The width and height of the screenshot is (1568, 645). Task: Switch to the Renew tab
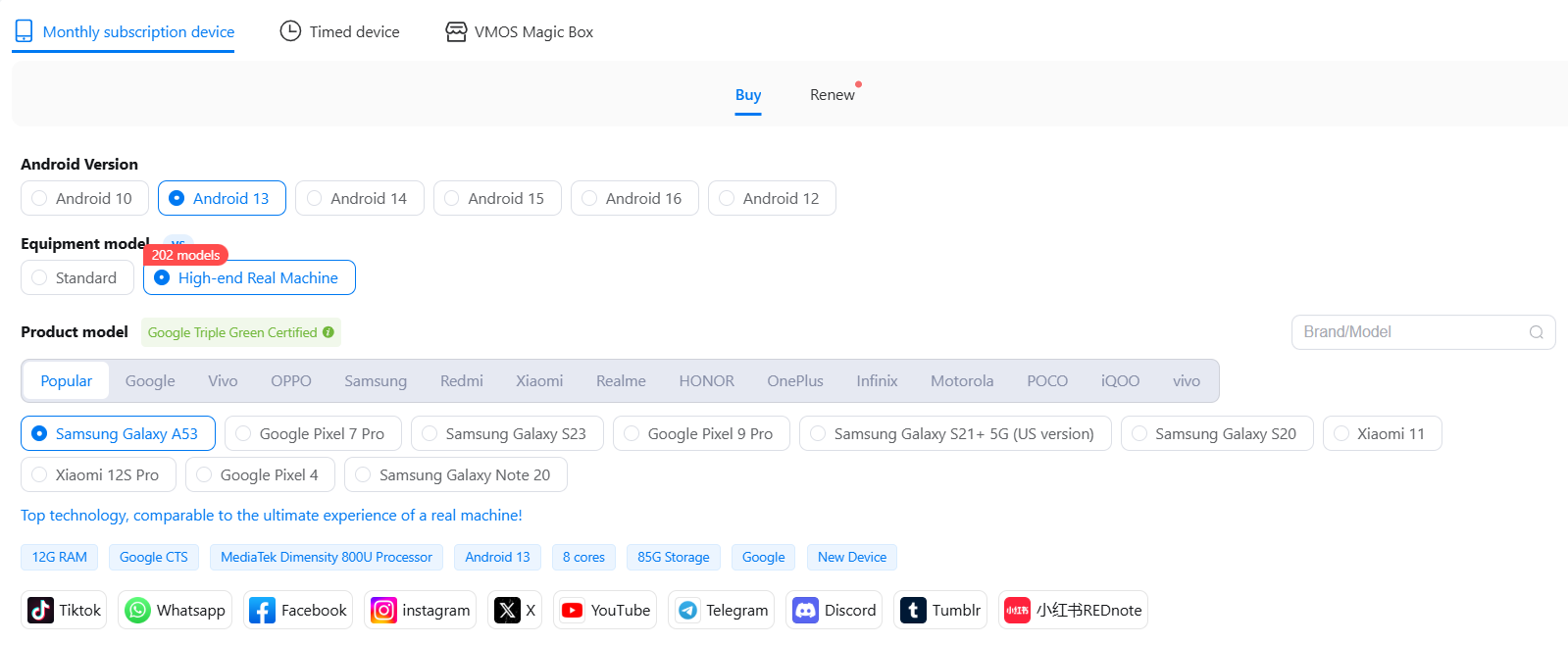pos(833,95)
